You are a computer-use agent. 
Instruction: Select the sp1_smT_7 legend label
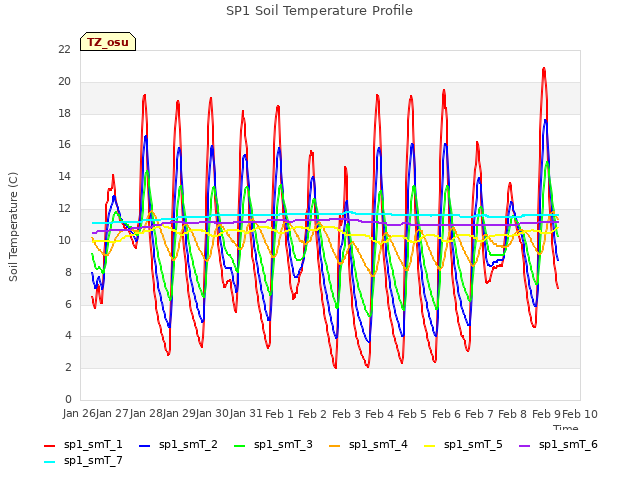pos(93,461)
